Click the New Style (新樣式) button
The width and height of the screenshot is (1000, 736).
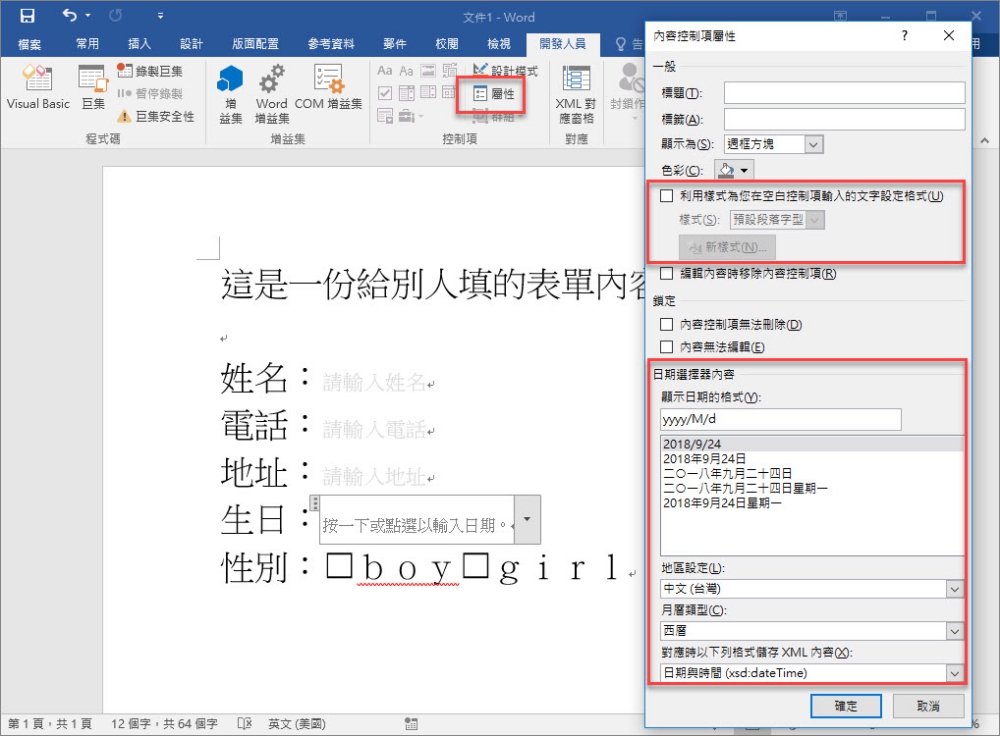pos(728,247)
